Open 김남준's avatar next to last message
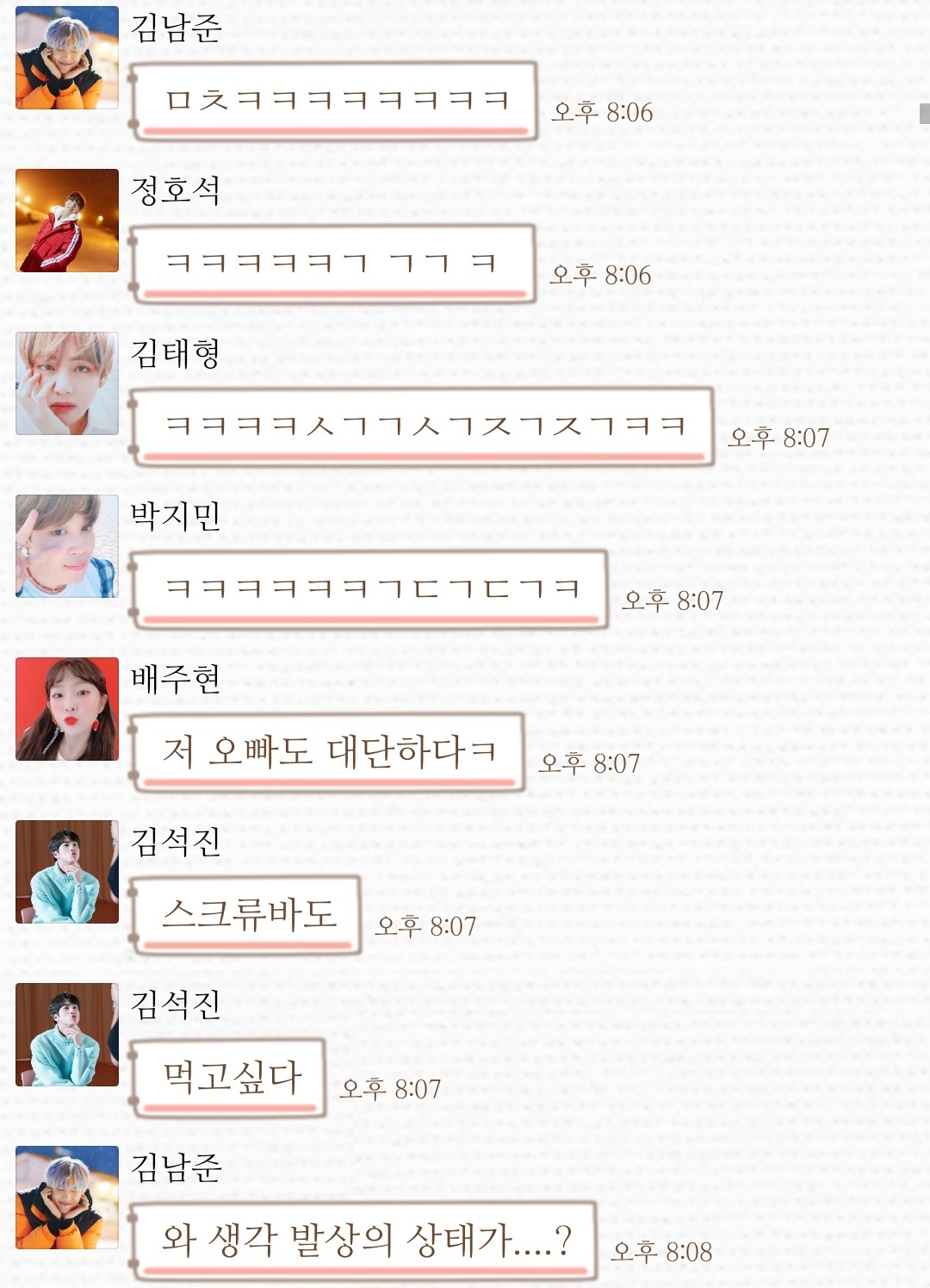 67,1198
